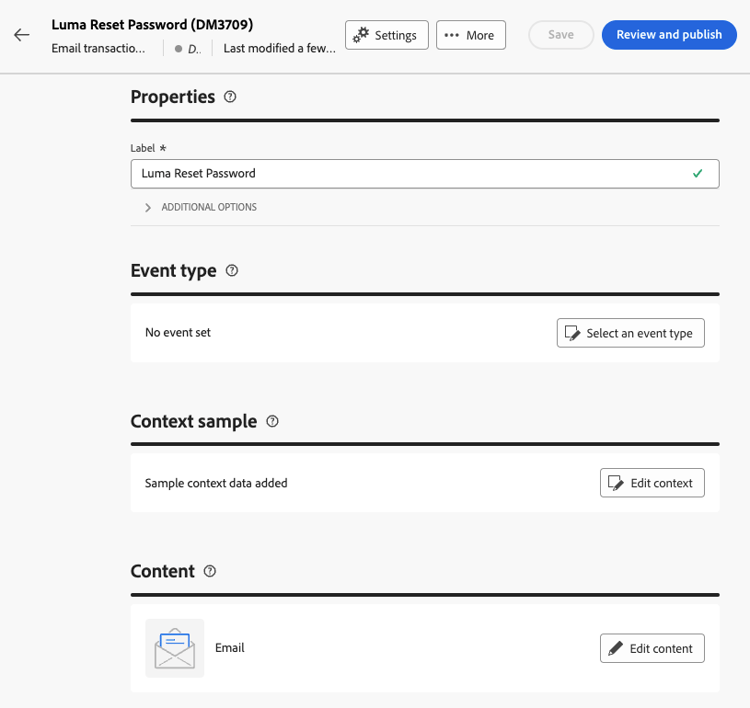
Task: Click the 'Luma Reset Password (DM3709)' title
Action: click(x=152, y=24)
